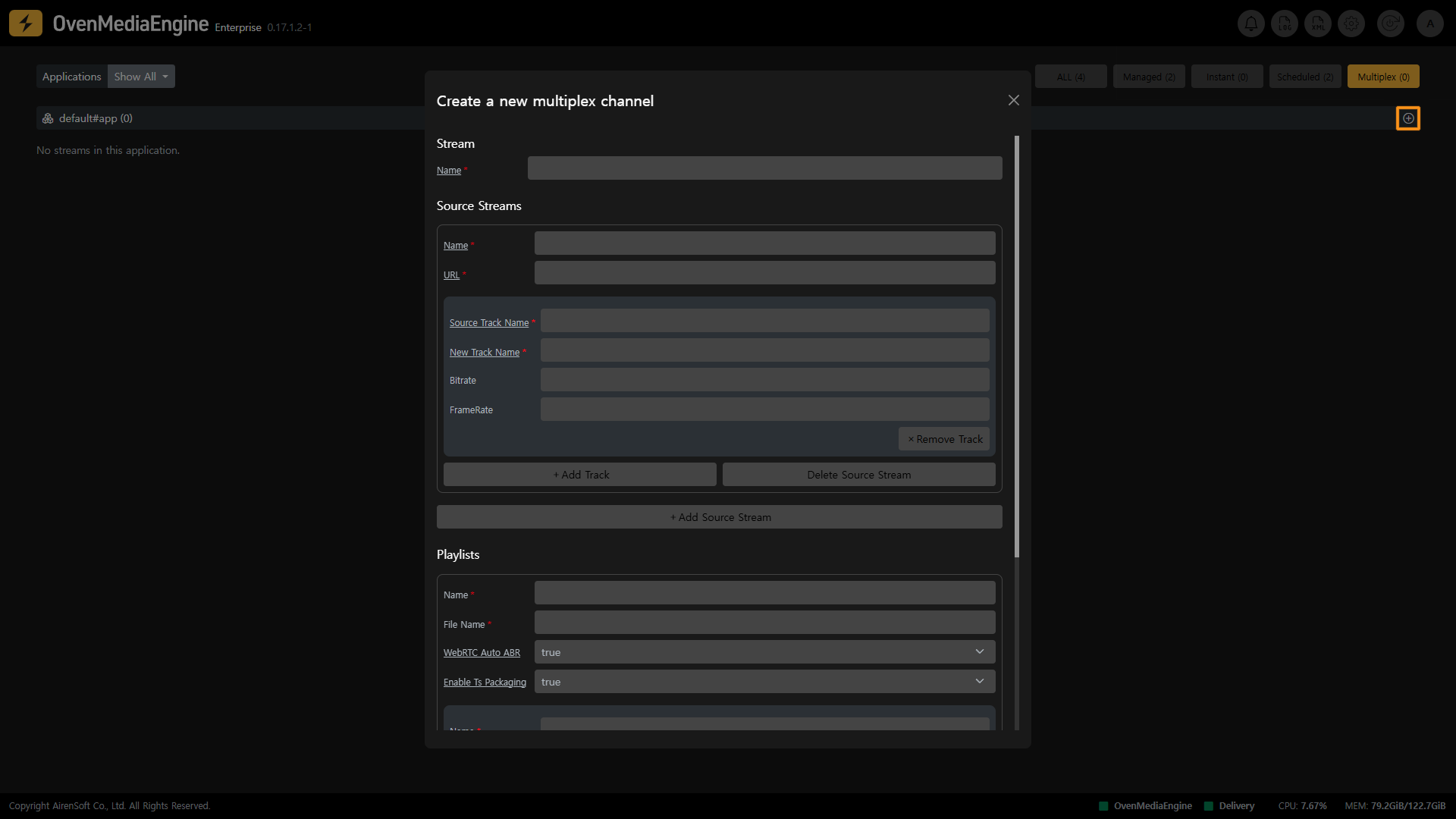Open the LOG file viewer icon

point(1285,24)
